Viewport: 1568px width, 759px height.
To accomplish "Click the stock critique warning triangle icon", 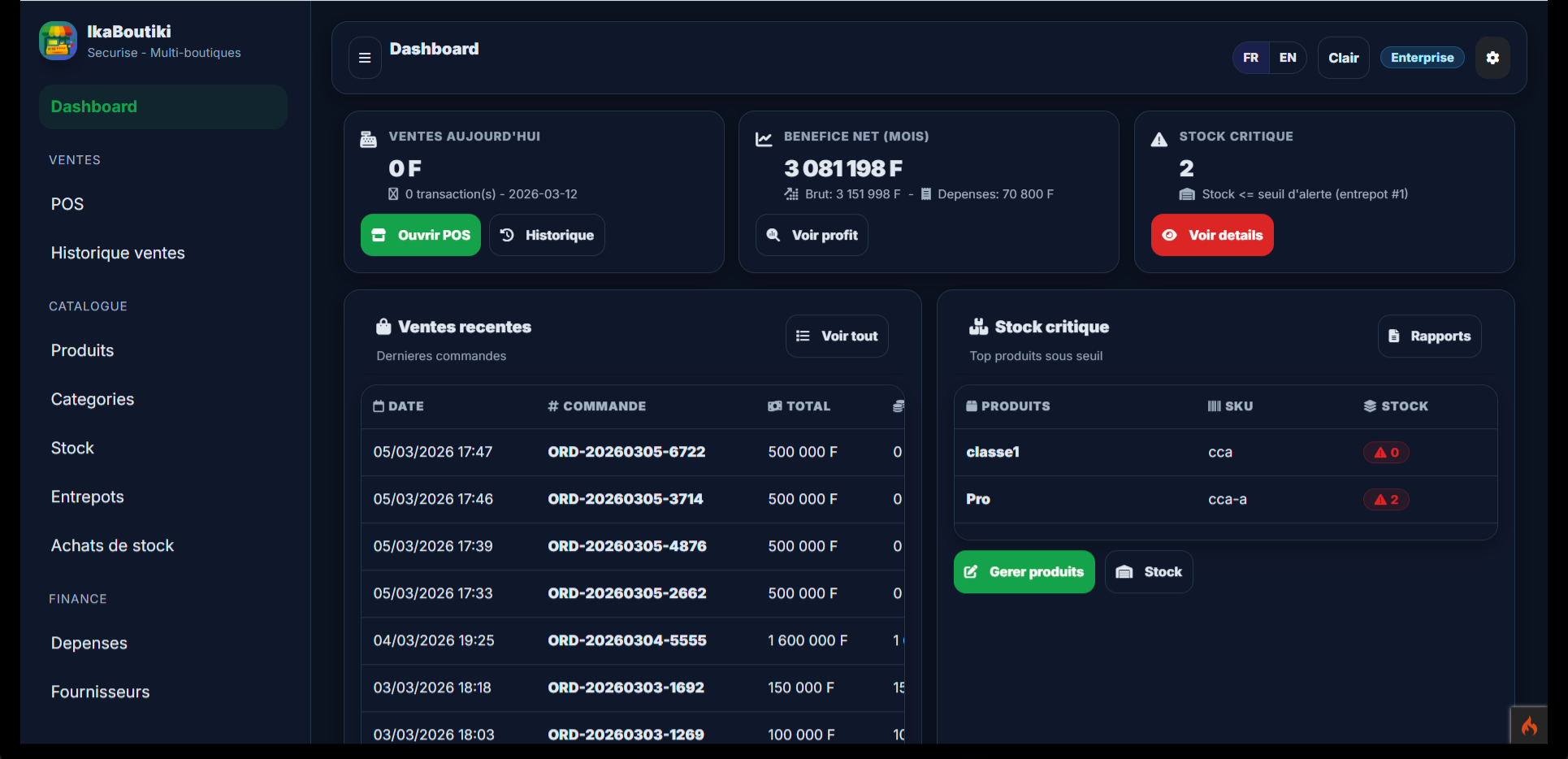I will coord(1159,139).
